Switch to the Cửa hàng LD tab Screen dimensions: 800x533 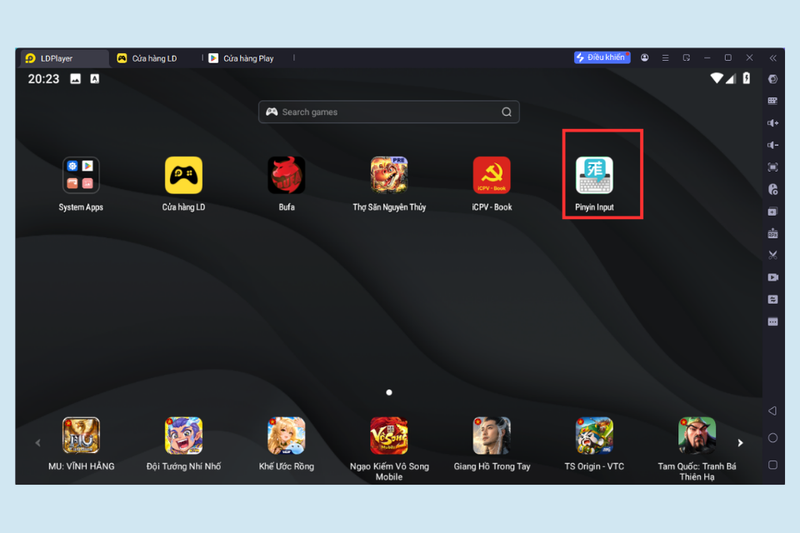155,59
